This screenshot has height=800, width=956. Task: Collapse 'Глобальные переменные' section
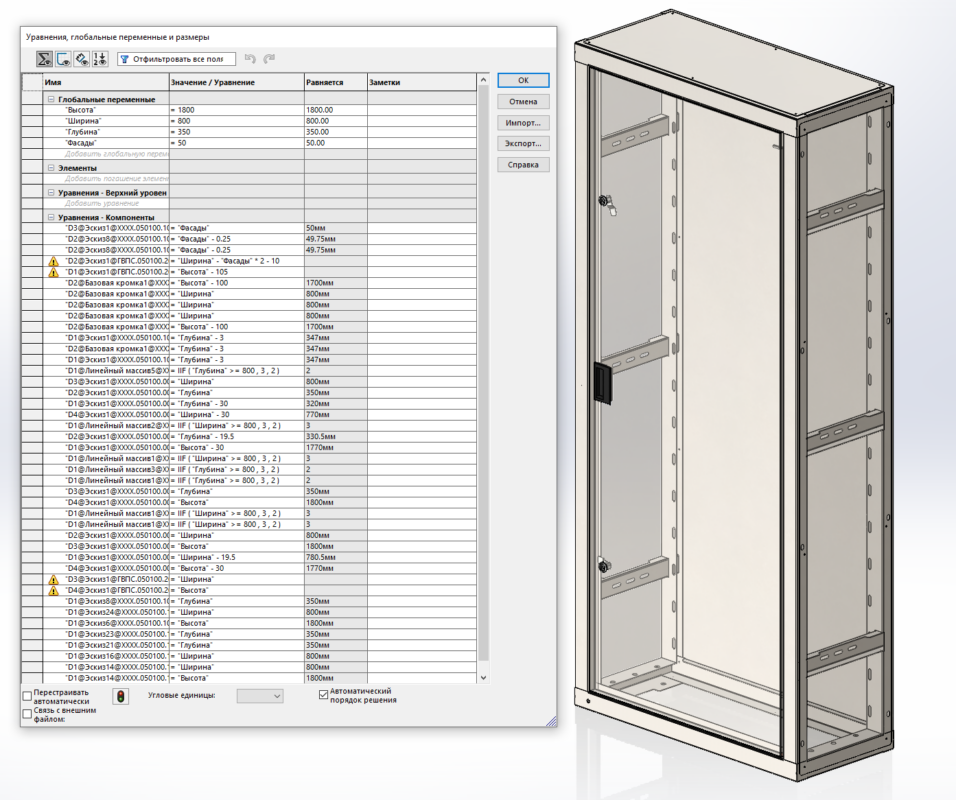51,99
